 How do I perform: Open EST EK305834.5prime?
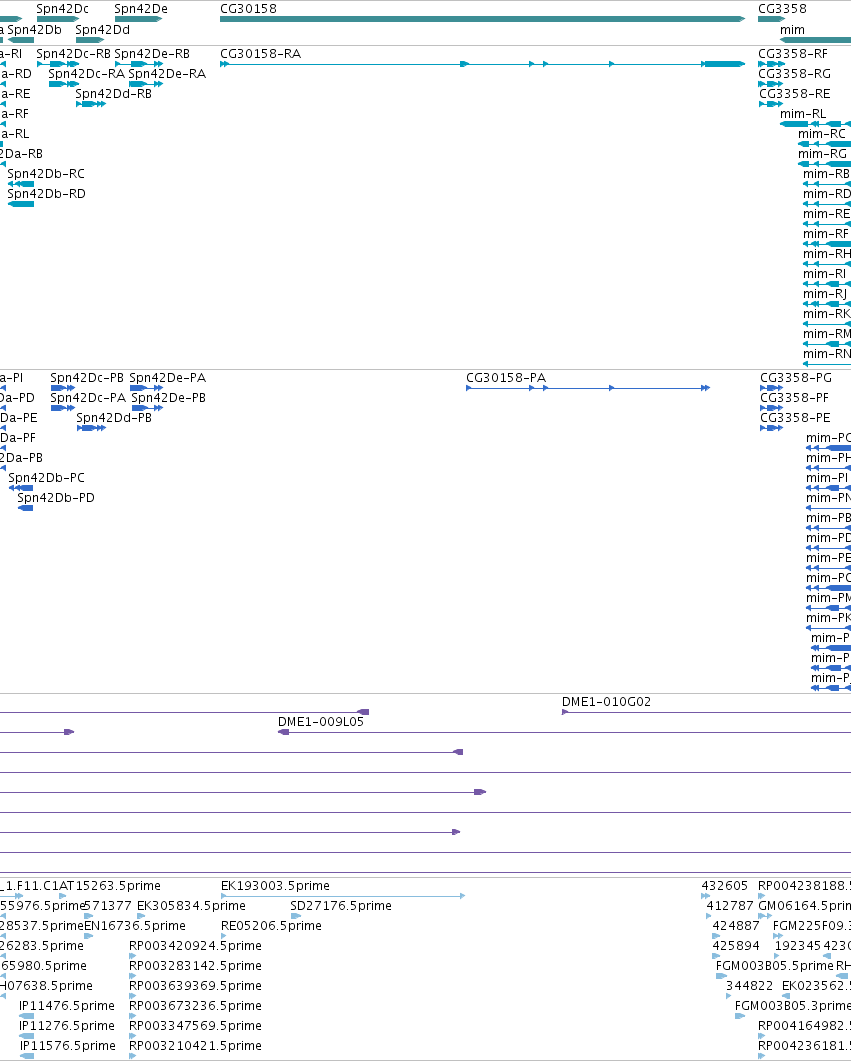[x=191, y=906]
